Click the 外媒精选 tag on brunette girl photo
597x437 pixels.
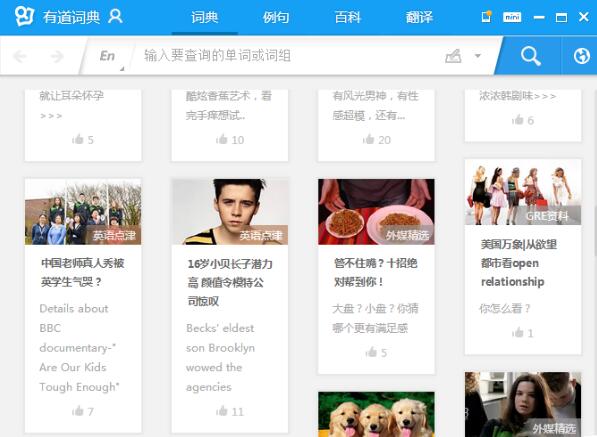pos(554,428)
